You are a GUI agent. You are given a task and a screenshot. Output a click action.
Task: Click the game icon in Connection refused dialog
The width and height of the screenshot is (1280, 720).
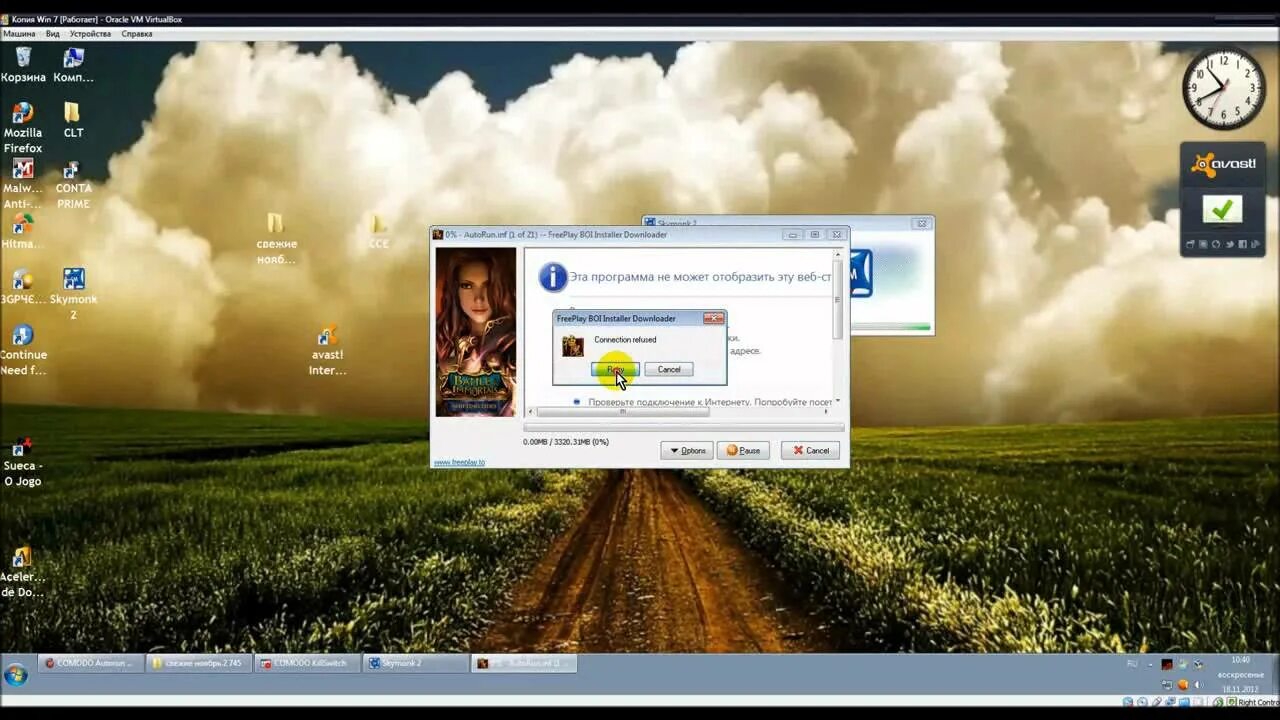click(x=573, y=346)
